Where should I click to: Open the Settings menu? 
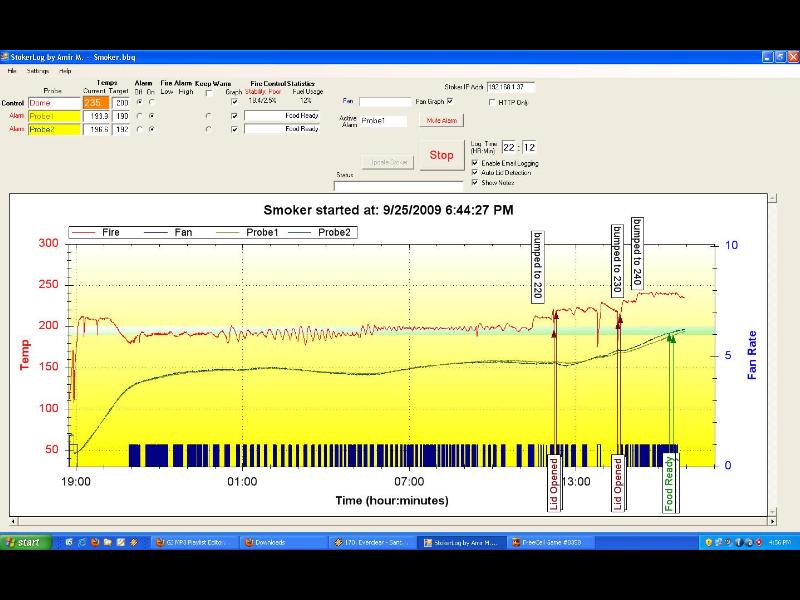[38, 71]
